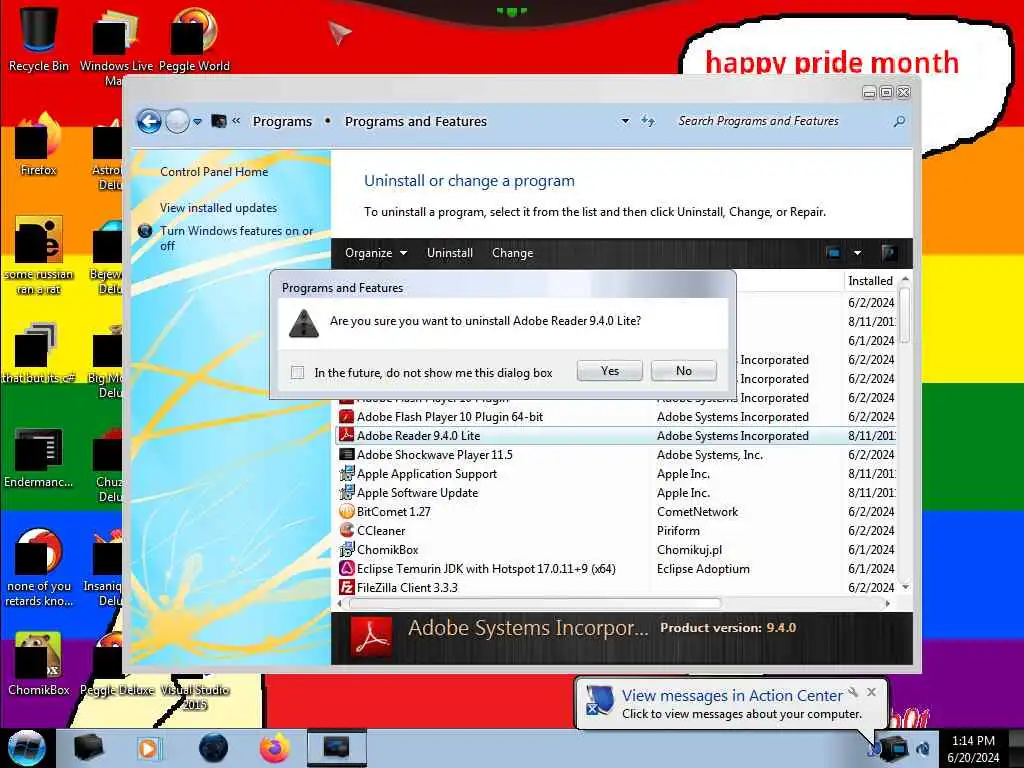Tick 'do not show me this dialog box'
Viewport: 1024px width, 768px height.
pos(297,372)
